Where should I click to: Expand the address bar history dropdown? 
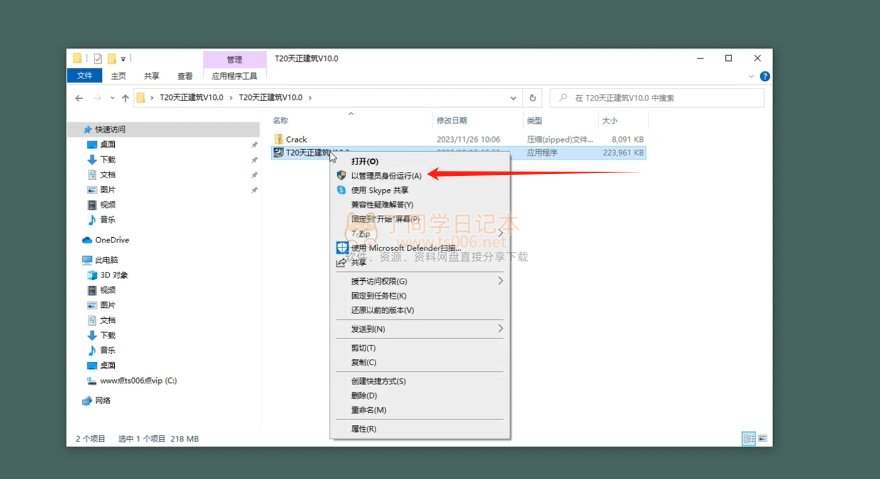[513, 98]
